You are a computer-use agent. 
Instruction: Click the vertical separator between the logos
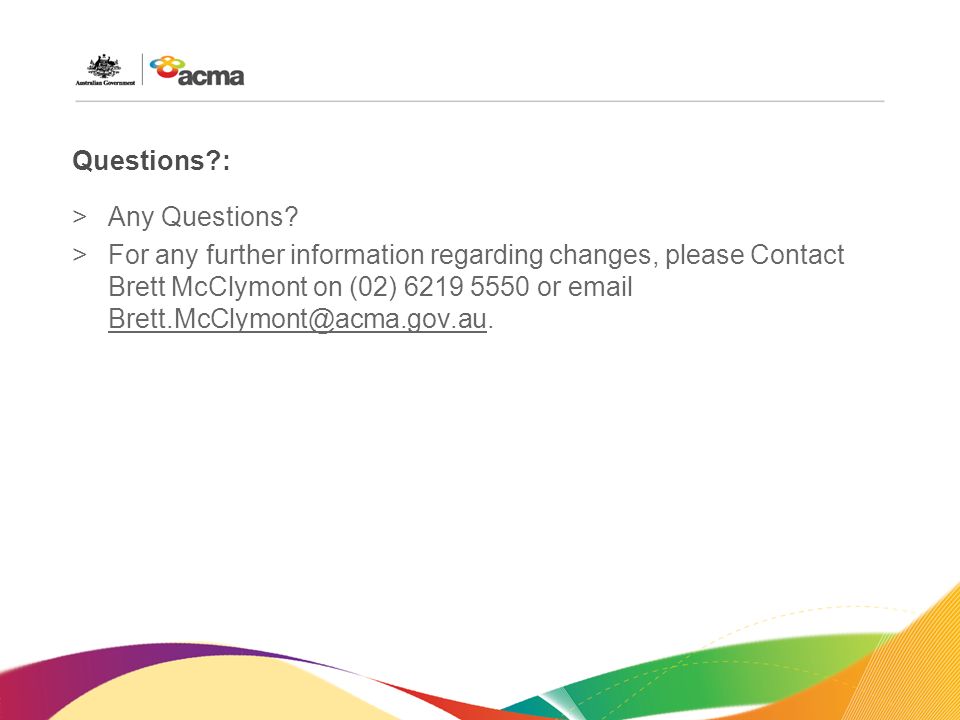143,69
